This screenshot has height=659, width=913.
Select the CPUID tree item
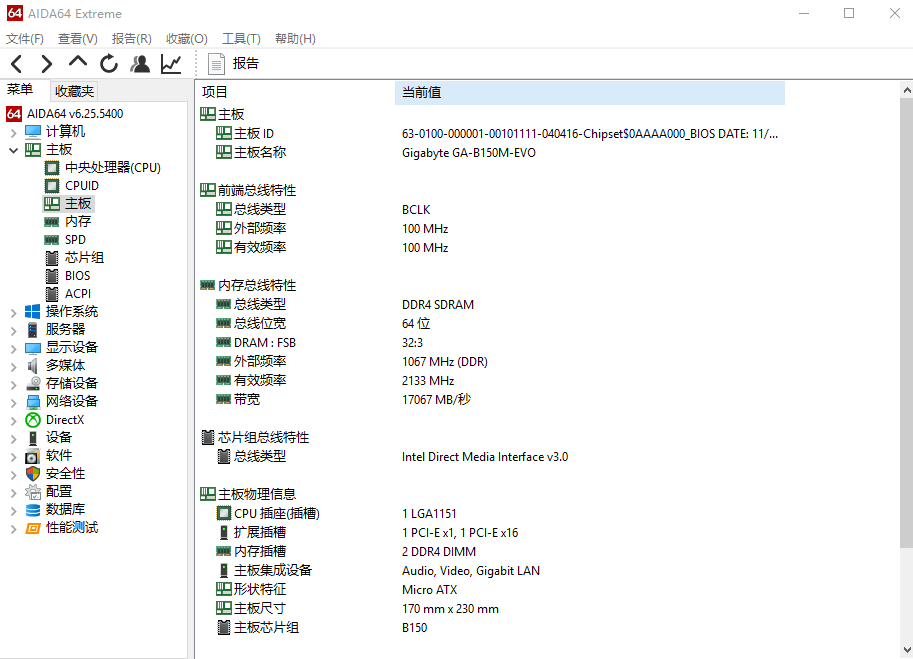click(x=82, y=186)
